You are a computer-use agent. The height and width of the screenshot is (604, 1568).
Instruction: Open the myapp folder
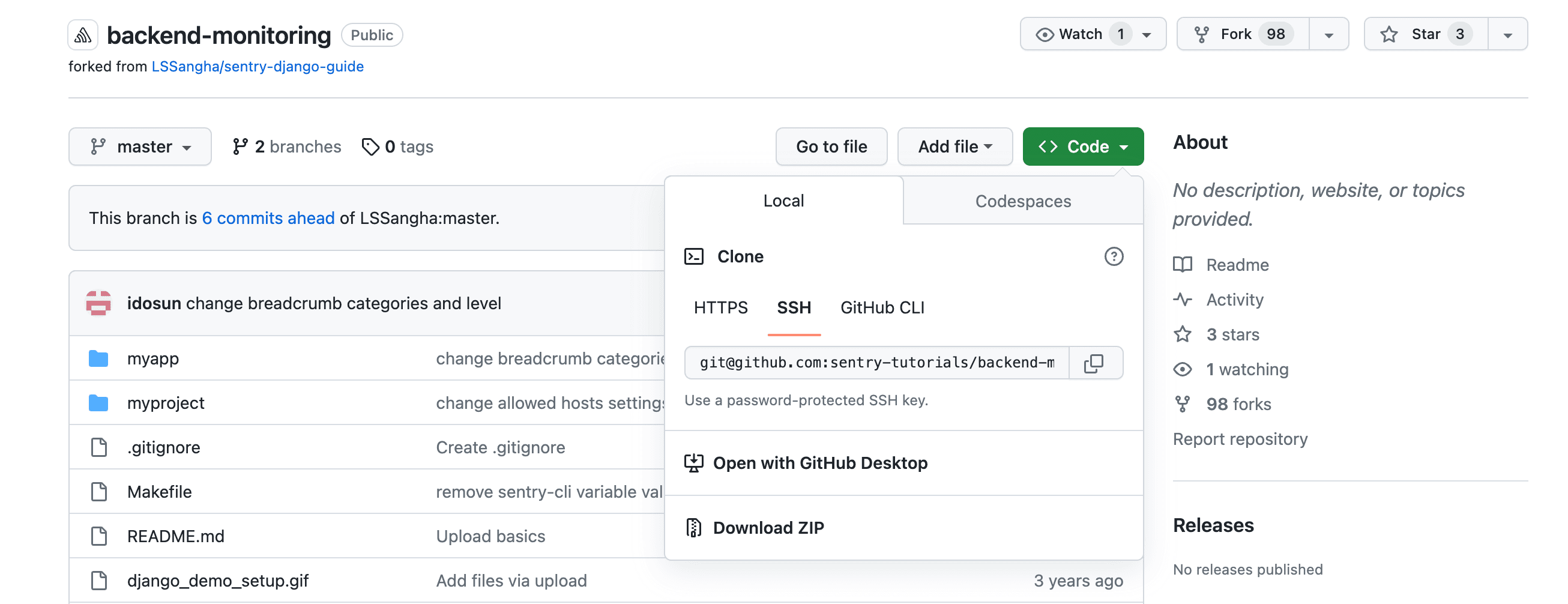click(153, 358)
